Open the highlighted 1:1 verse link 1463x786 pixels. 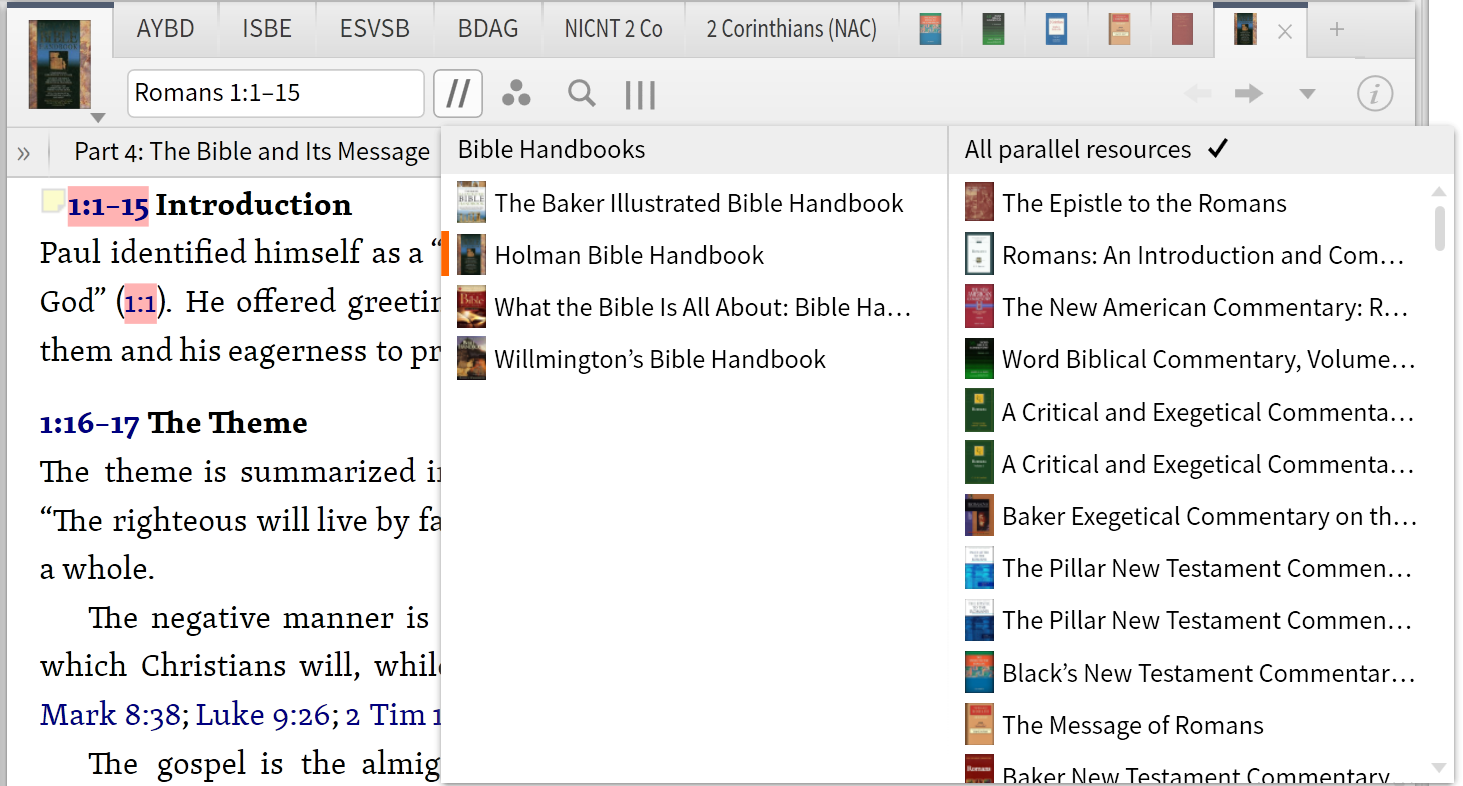coord(140,302)
